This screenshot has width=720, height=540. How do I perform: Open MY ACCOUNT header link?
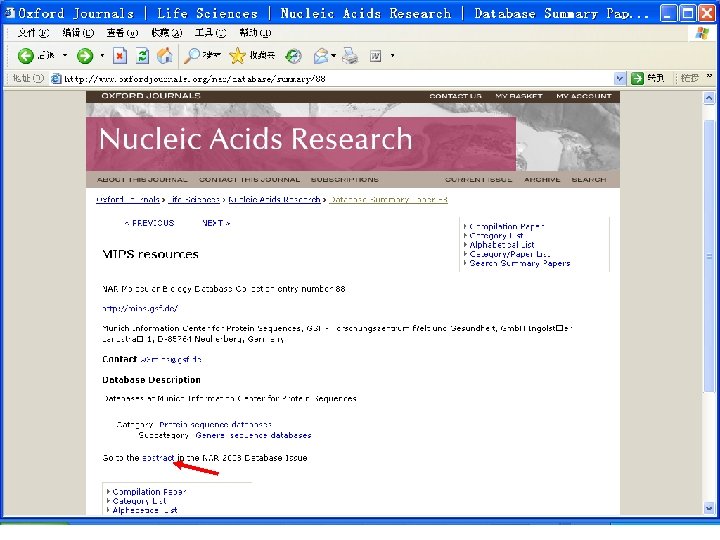(584, 96)
